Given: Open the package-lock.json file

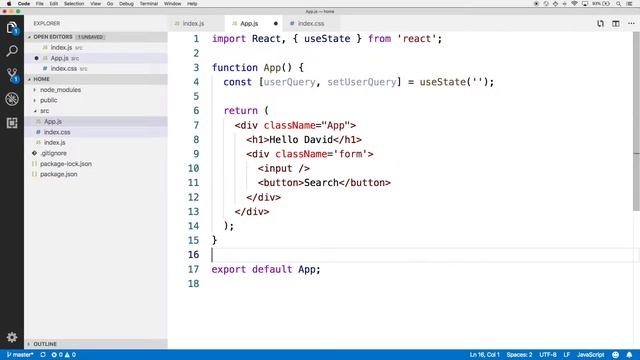Looking at the screenshot, I should 96,164.
